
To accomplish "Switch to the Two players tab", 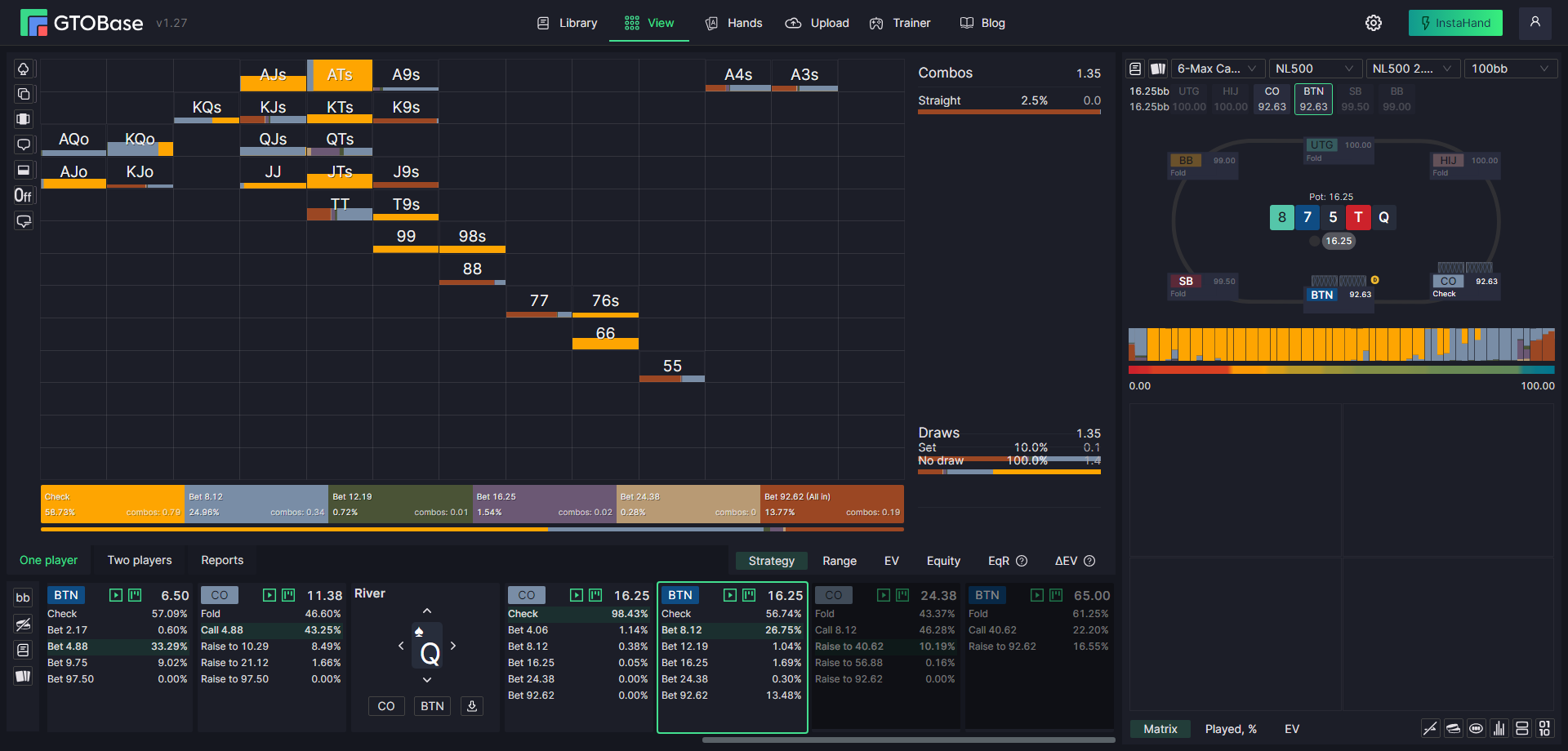I will point(140,560).
